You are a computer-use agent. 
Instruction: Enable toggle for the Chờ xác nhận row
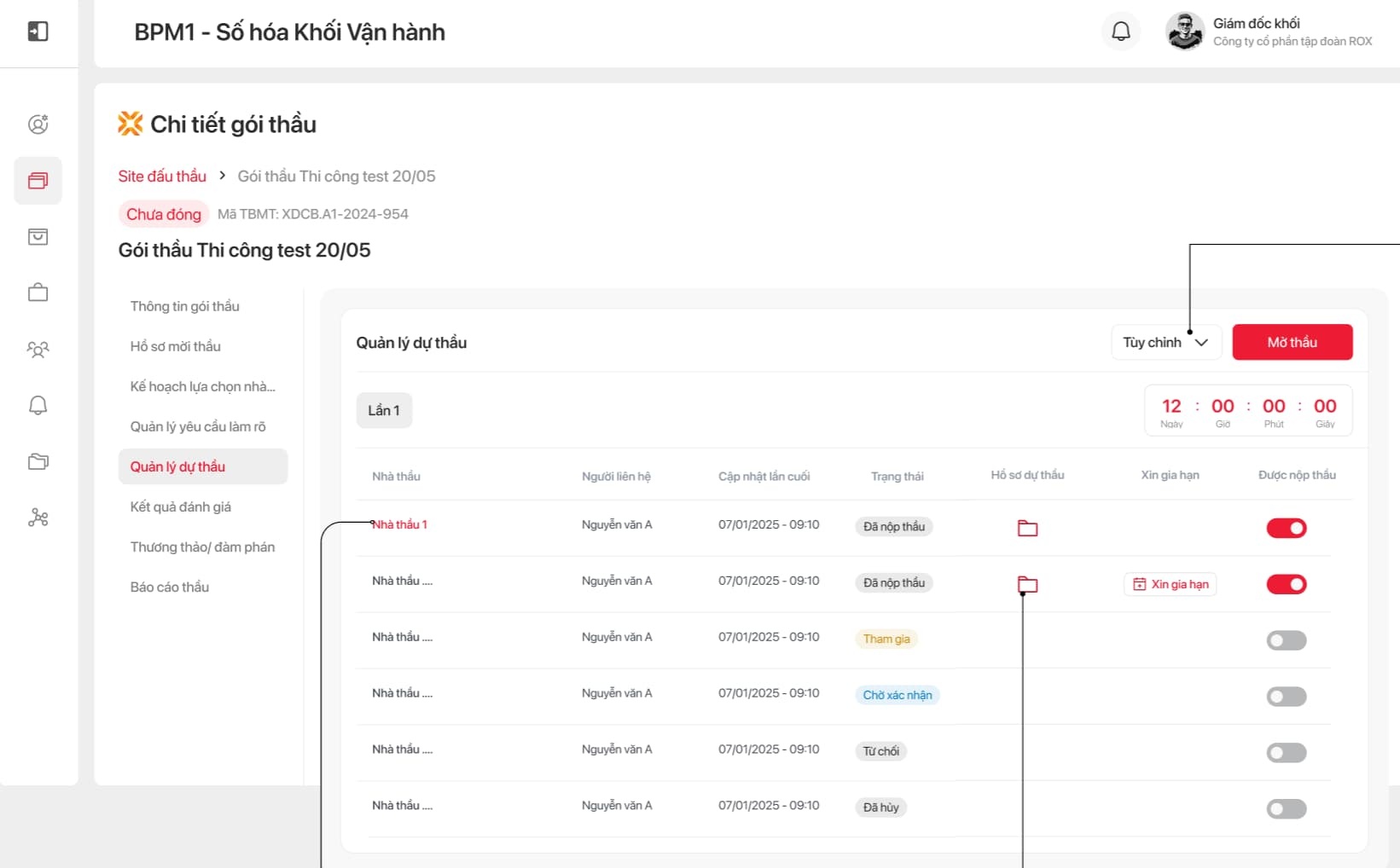1286,697
